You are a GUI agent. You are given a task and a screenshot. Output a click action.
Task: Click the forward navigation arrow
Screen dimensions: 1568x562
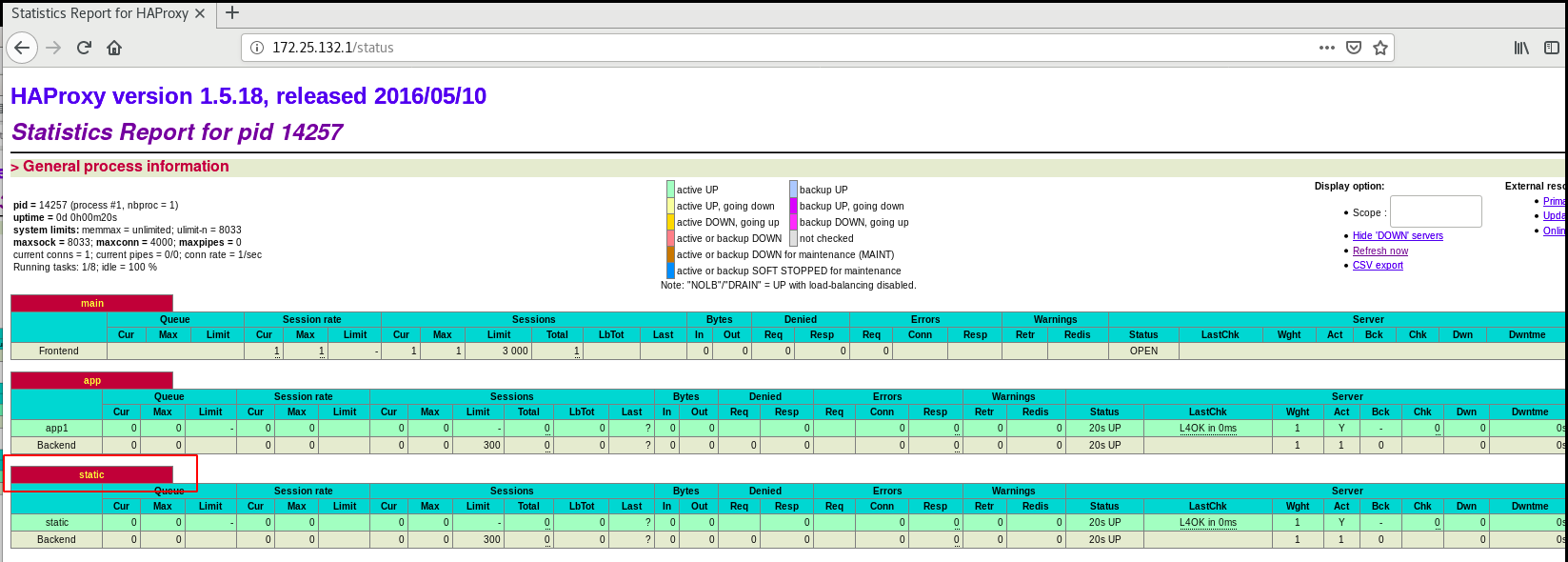[x=53, y=48]
